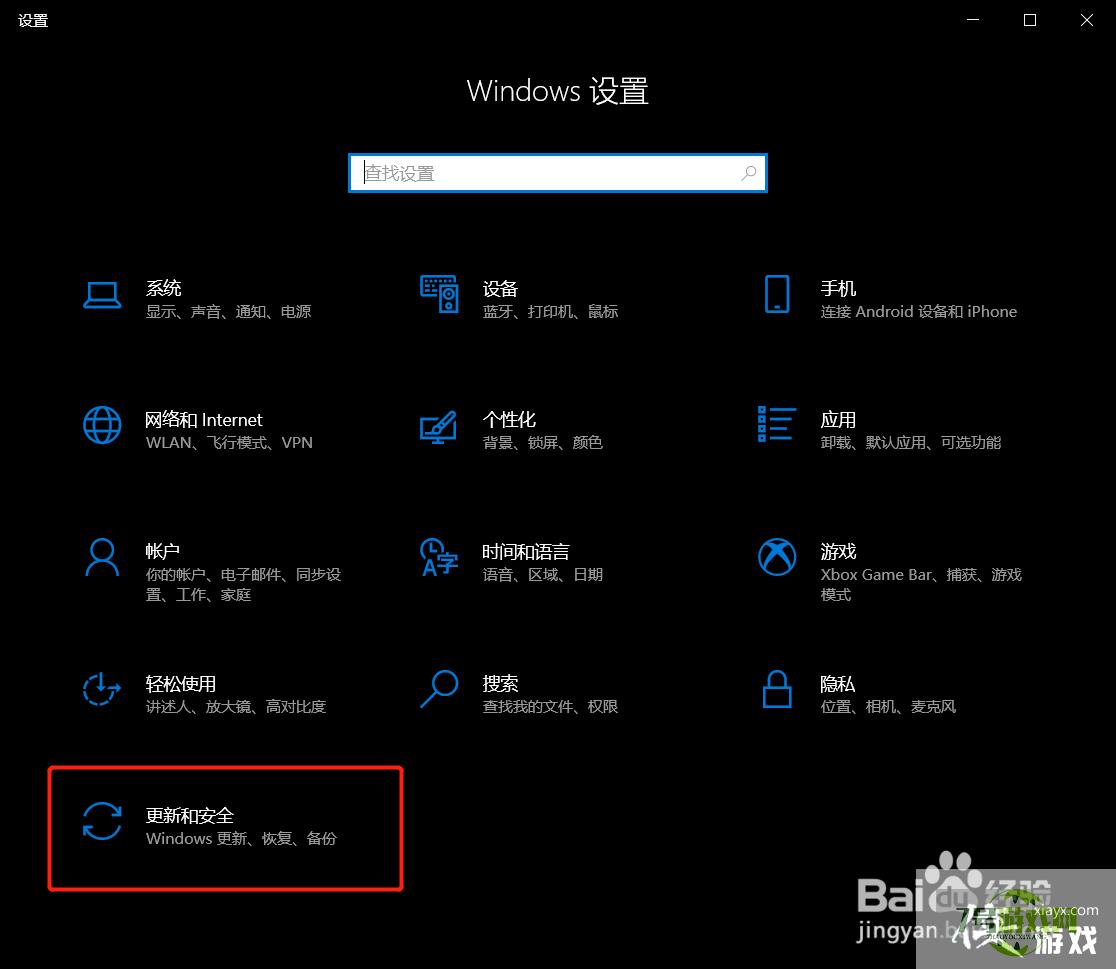Minimize the 设置 window
The height and width of the screenshot is (969, 1116).
(973, 20)
